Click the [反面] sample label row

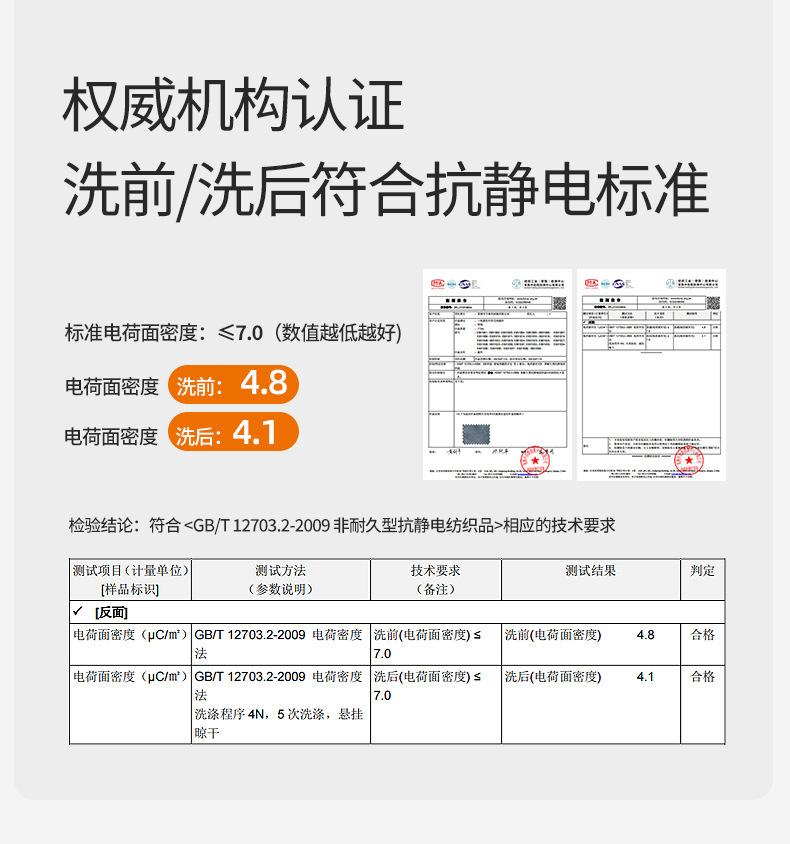point(397,612)
